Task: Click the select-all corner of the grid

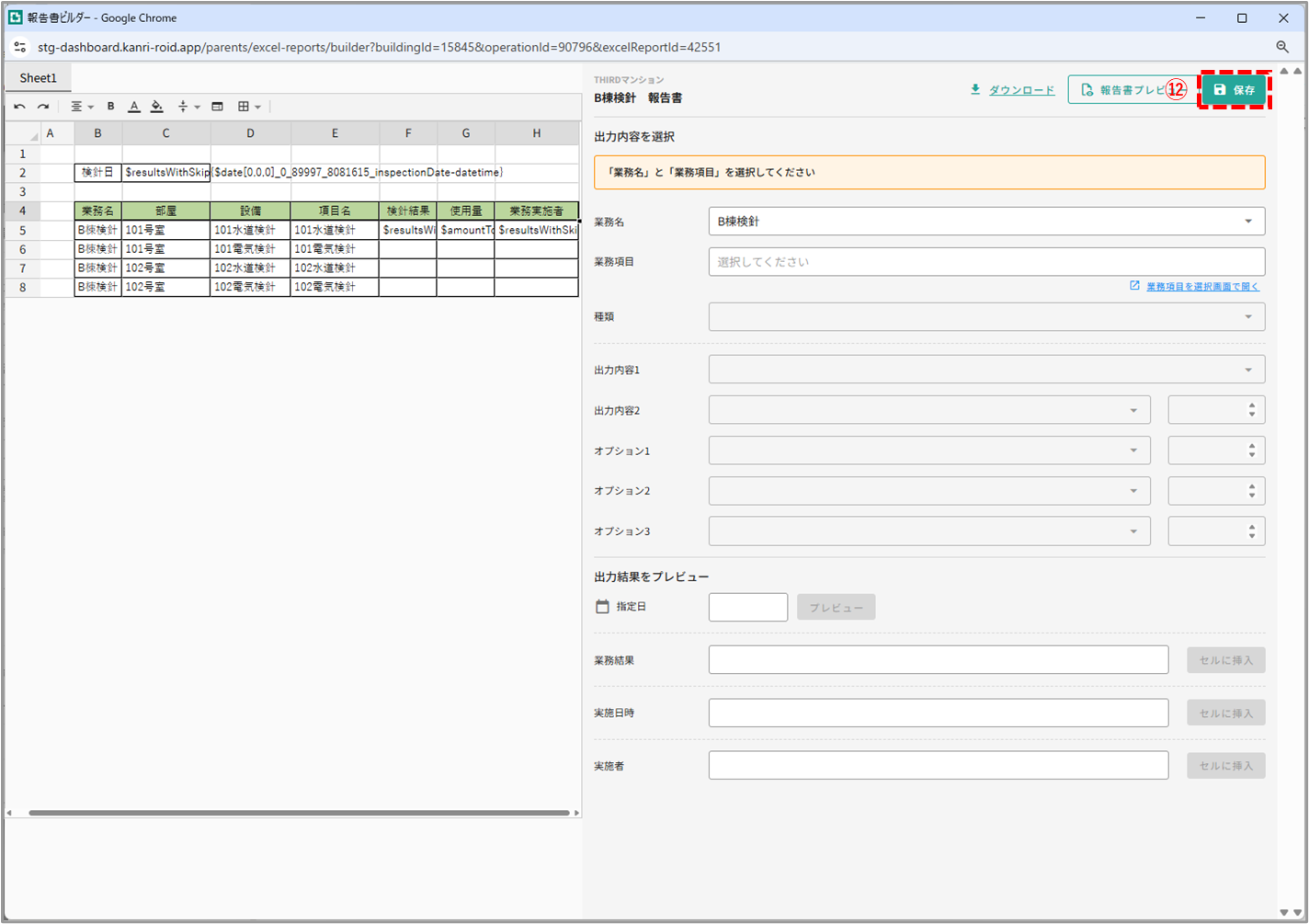Action: [22, 133]
